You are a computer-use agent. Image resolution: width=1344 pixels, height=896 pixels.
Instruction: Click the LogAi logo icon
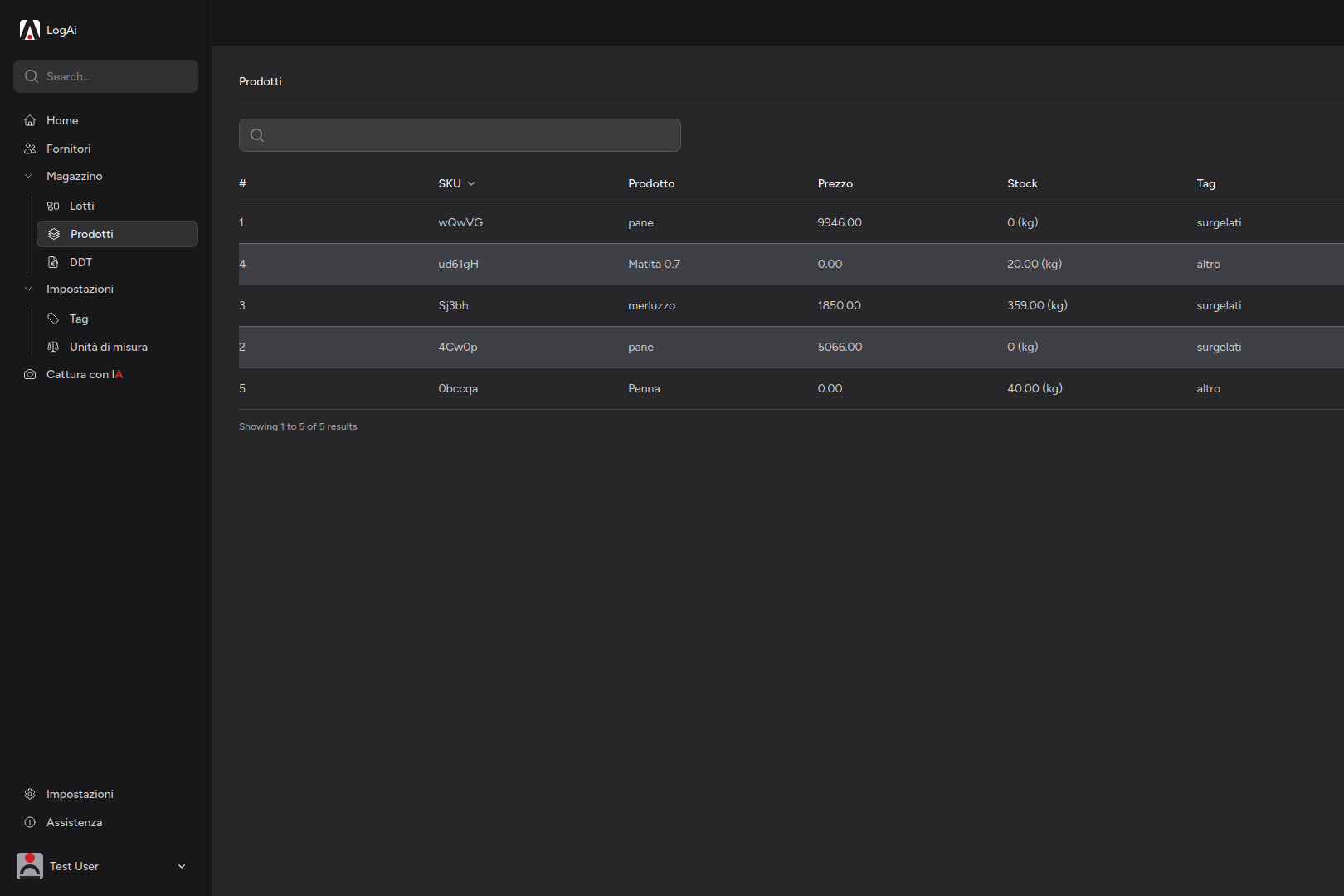tap(30, 30)
